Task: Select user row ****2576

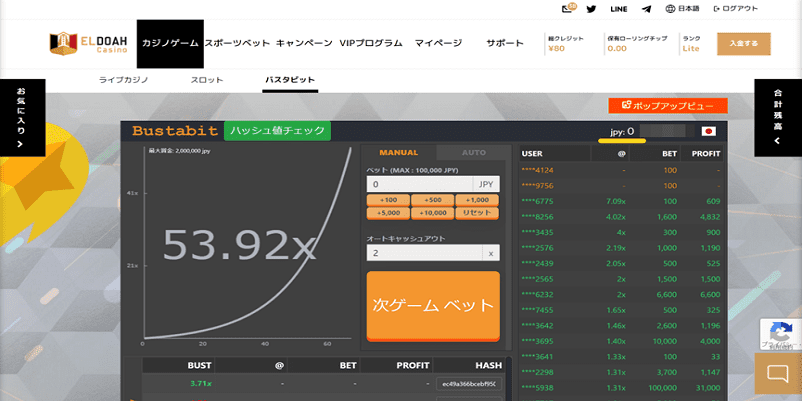Action: pos(621,248)
